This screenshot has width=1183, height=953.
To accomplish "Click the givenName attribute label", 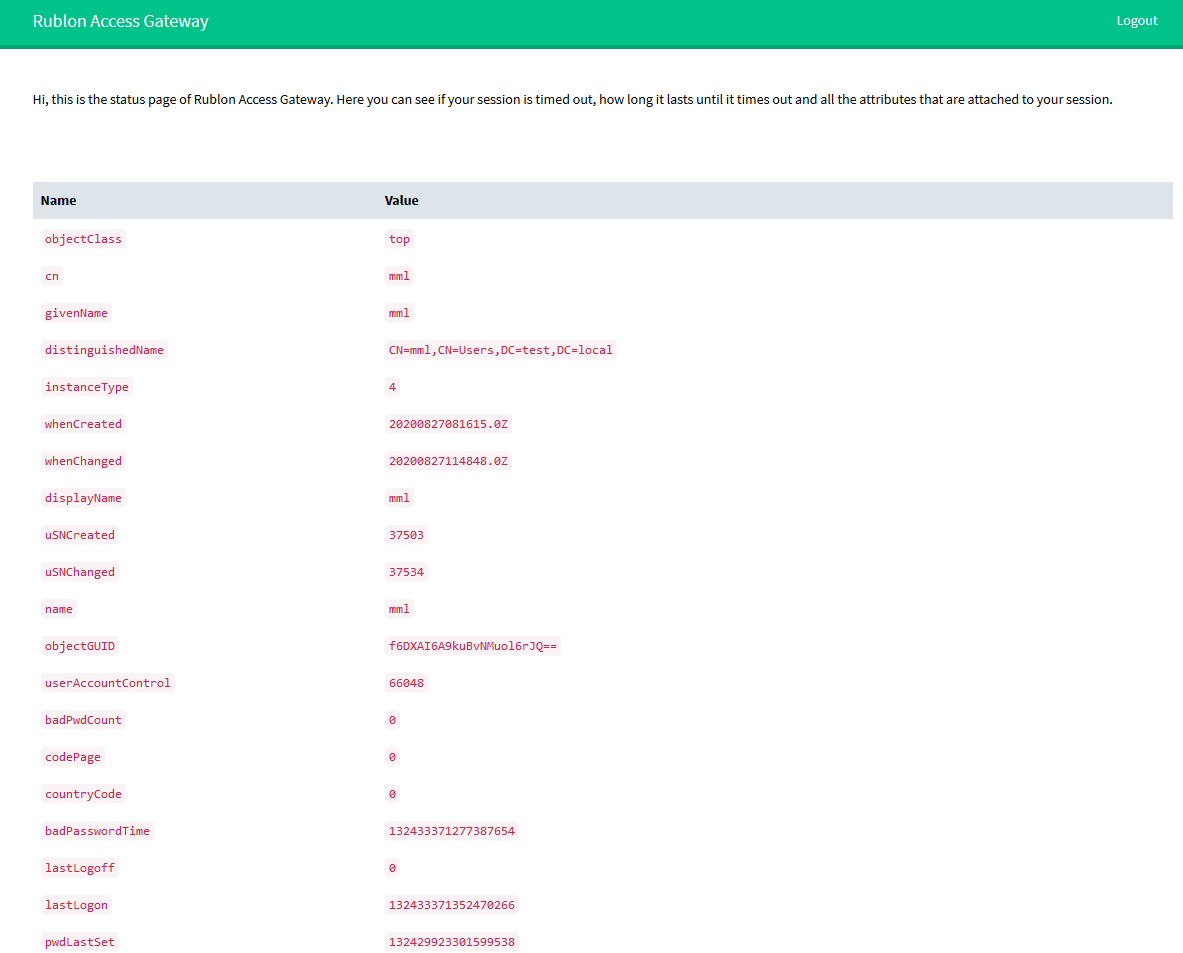I will coord(76,313).
